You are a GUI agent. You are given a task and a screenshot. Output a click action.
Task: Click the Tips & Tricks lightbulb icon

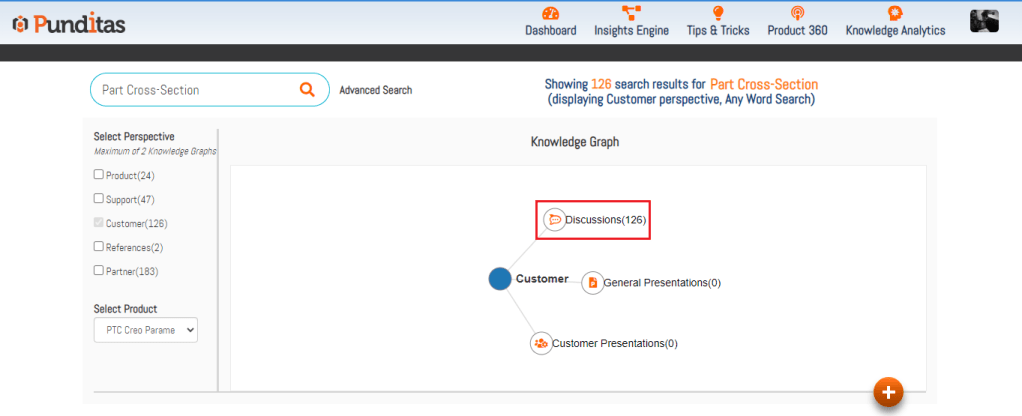[x=717, y=13]
